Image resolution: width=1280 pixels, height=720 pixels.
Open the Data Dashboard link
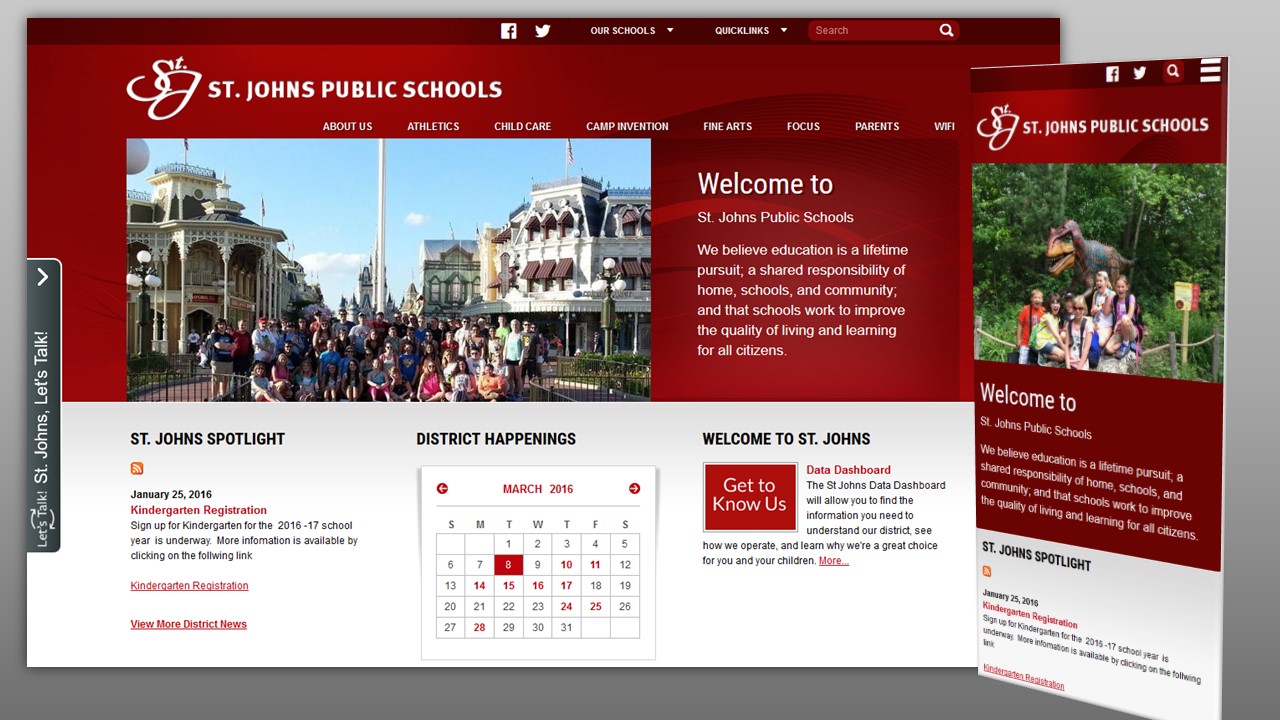point(848,470)
